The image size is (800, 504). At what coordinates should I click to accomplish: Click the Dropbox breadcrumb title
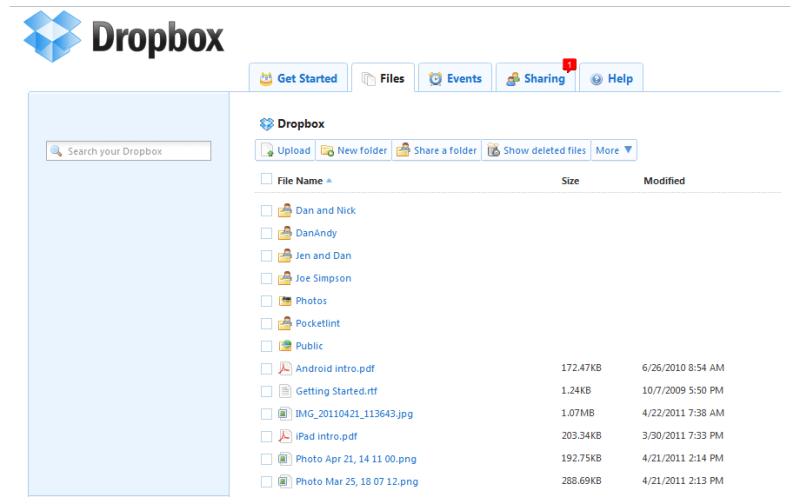[301, 124]
